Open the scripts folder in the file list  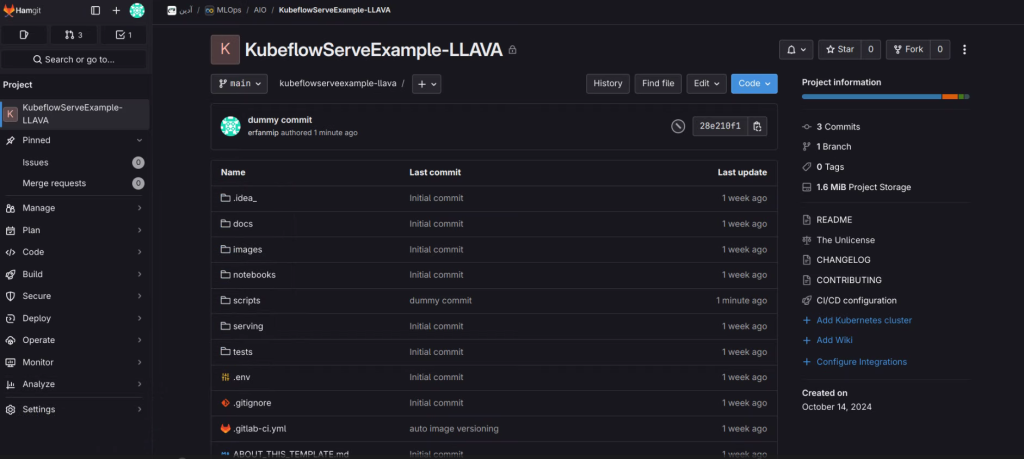pos(246,300)
